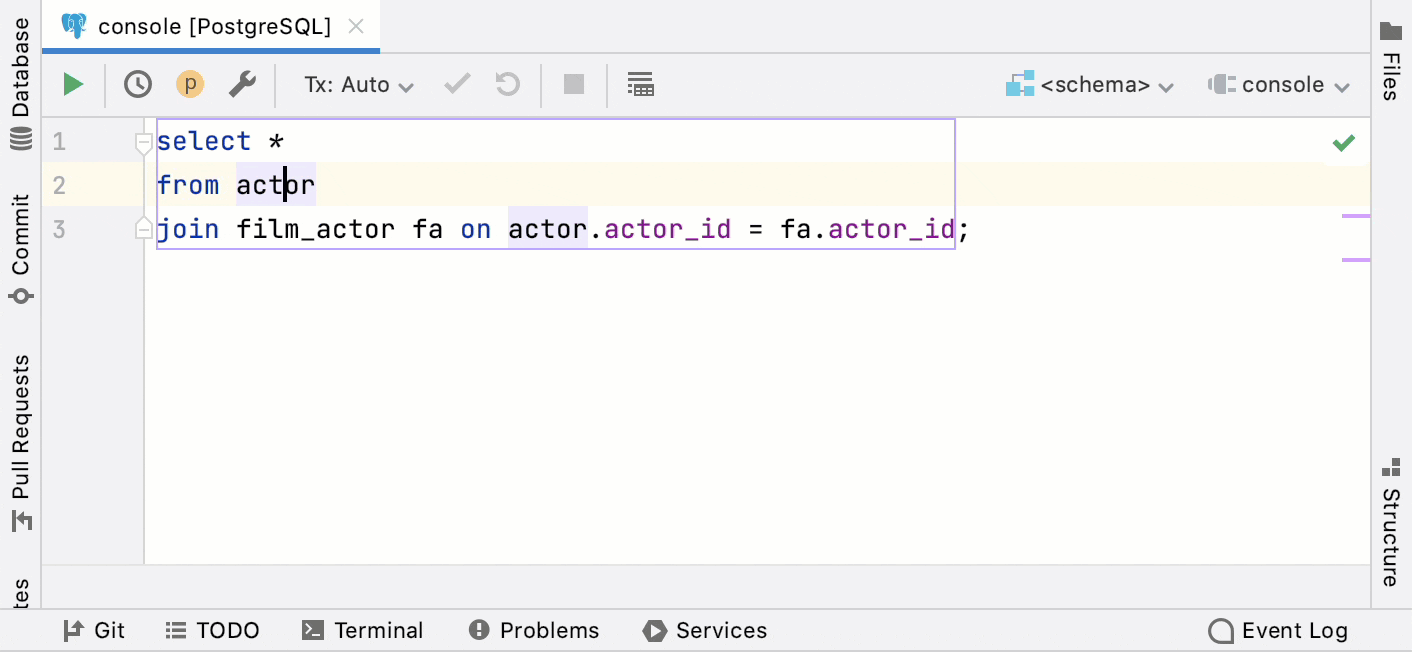Roll back the transaction
Image resolution: width=1412 pixels, height=652 pixels.
point(507,84)
